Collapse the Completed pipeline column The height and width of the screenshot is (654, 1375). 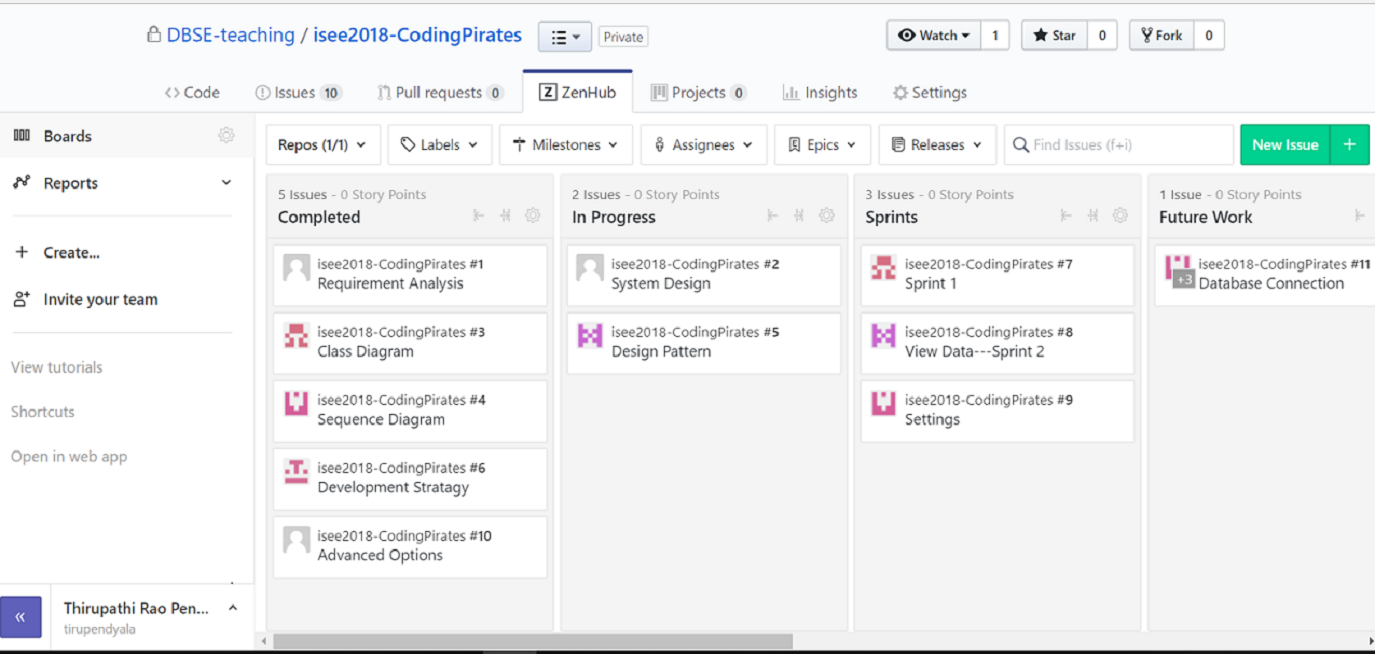pos(478,215)
